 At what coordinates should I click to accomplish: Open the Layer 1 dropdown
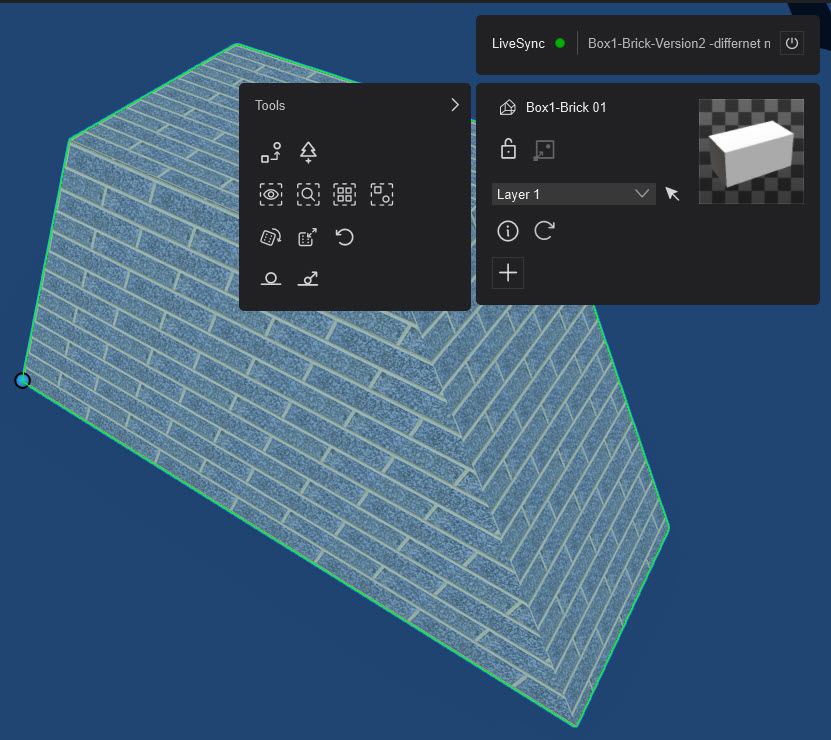pyautogui.click(x=573, y=193)
